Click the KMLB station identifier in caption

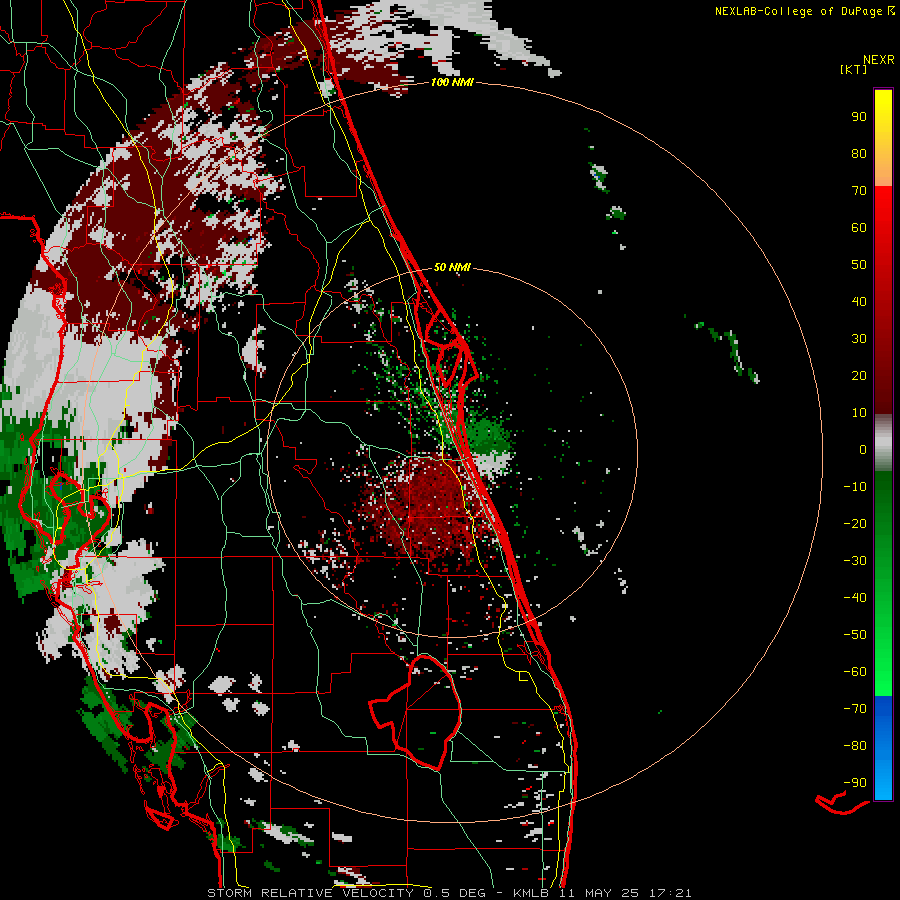(x=531, y=893)
